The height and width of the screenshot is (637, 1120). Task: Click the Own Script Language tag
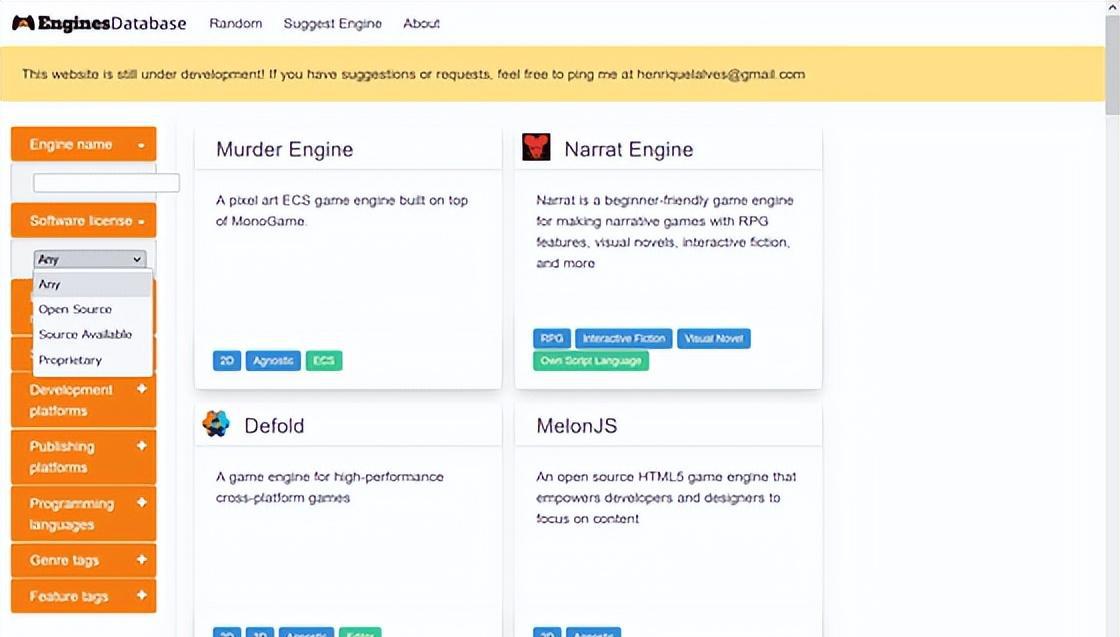(591, 361)
